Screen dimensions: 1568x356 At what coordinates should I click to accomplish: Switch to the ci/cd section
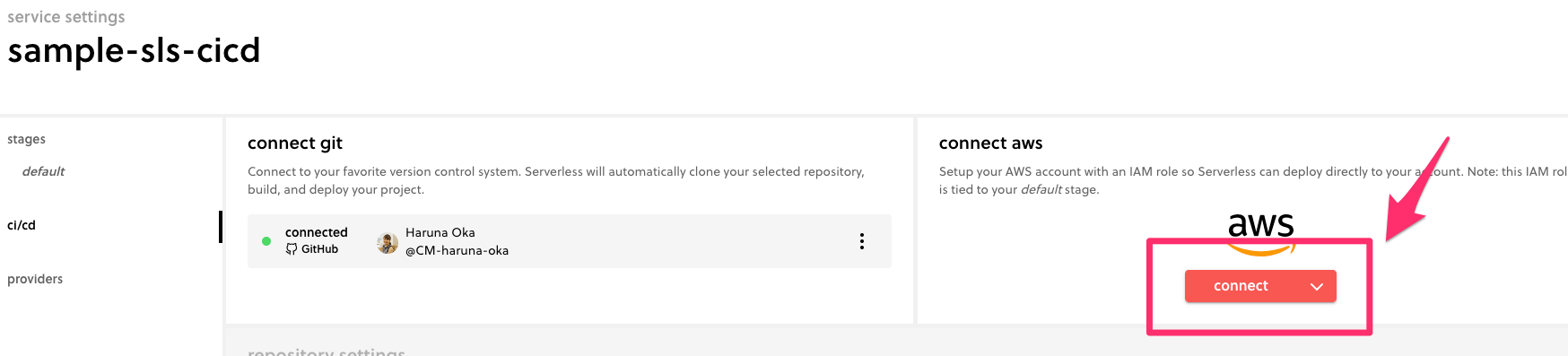click(22, 225)
